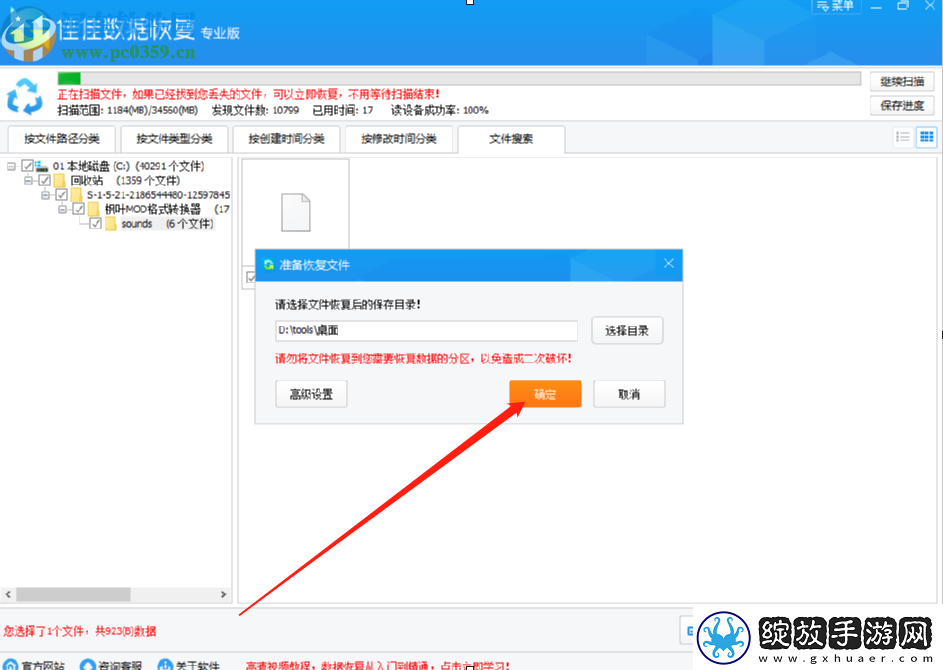
Task: Toggle the checkbox under the file thumbnail
Action: tap(251, 277)
